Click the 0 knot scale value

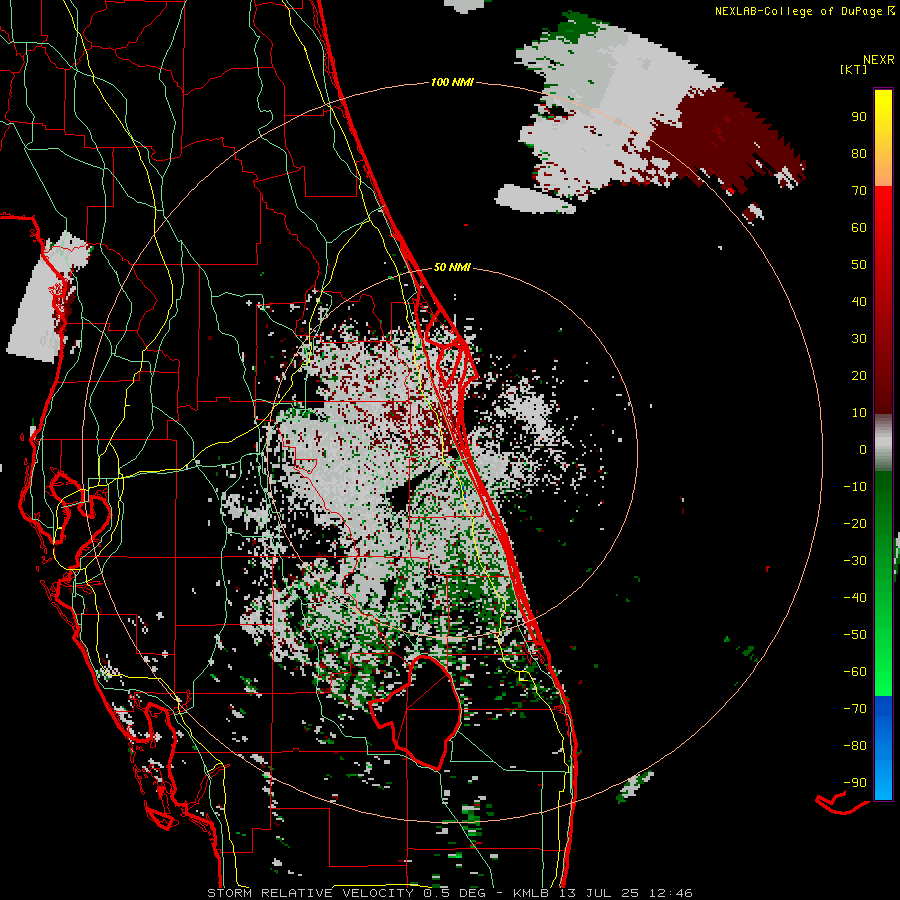click(x=863, y=450)
